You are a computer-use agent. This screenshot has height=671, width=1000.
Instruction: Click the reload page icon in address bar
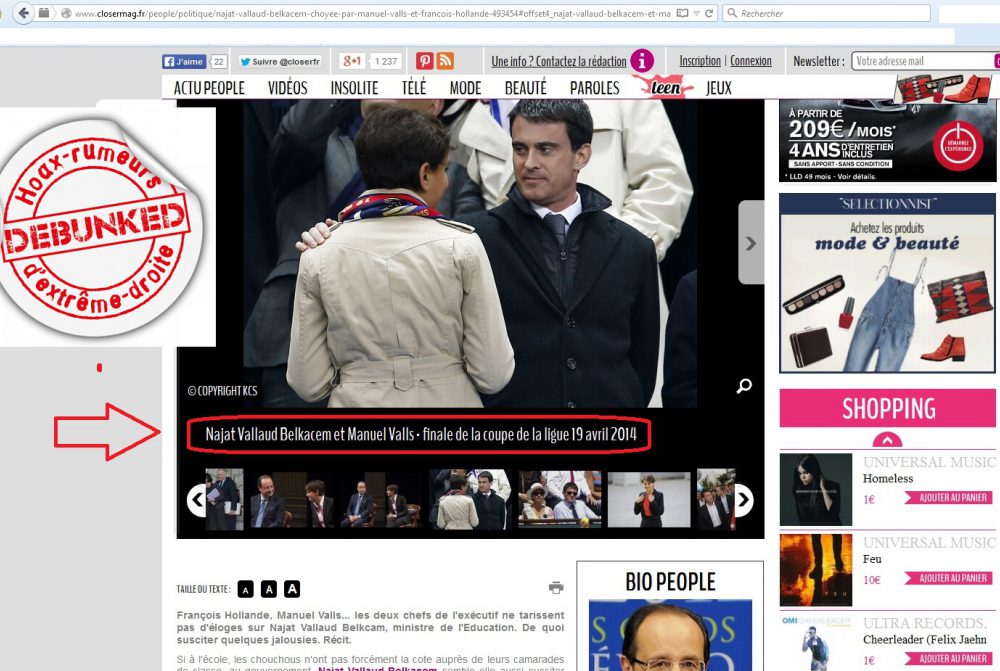click(709, 13)
